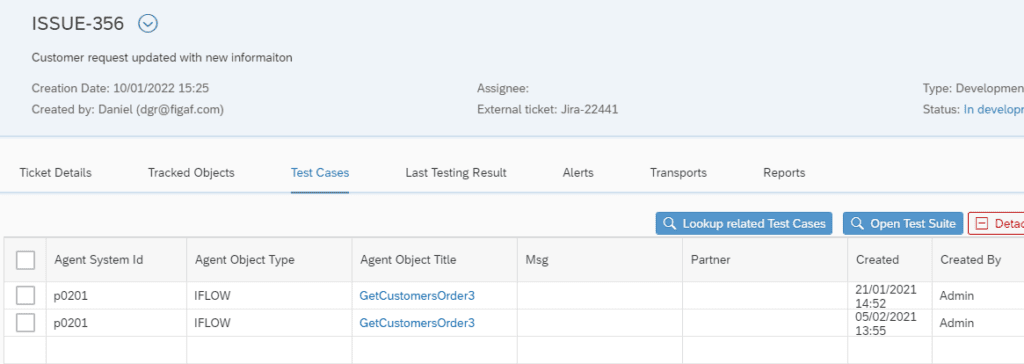1024x364 pixels.
Task: Click the In development status link
Action: point(994,110)
